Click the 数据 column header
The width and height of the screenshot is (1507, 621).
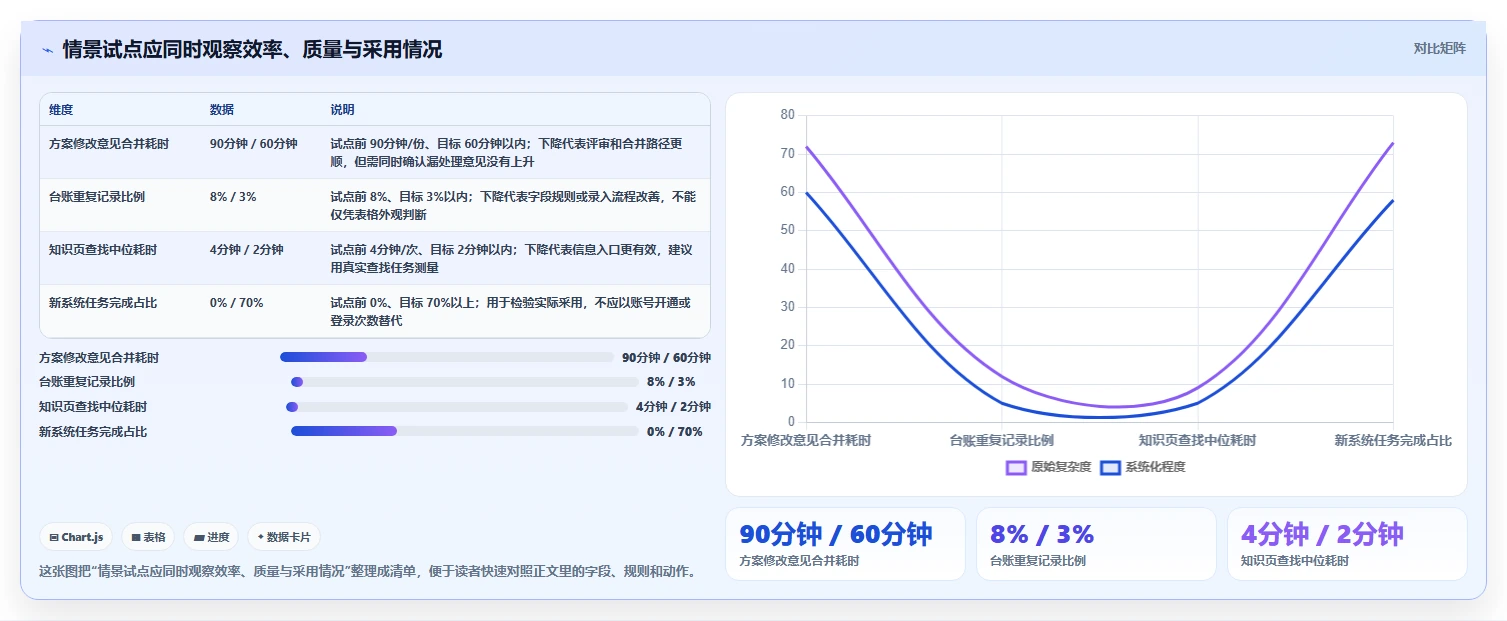click(x=222, y=110)
